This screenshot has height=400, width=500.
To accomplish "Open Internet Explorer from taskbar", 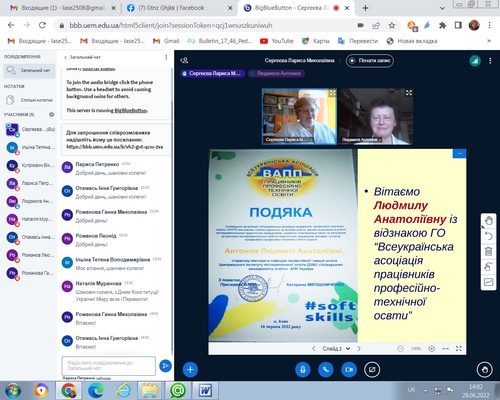I will click(123, 390).
